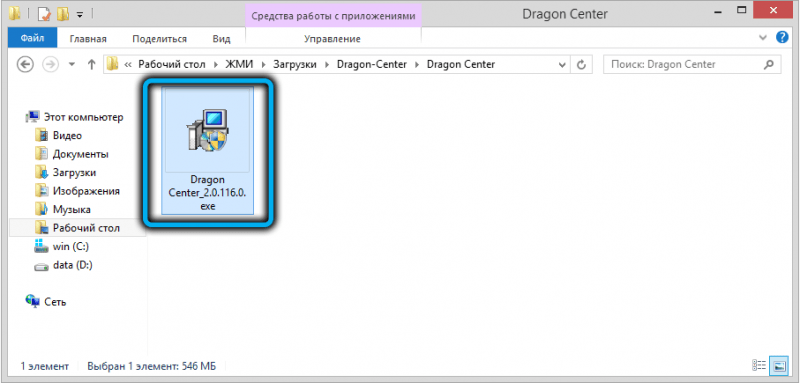The width and height of the screenshot is (800, 383).
Task: Click the 1 элемент status bar text
Action: (x=44, y=366)
